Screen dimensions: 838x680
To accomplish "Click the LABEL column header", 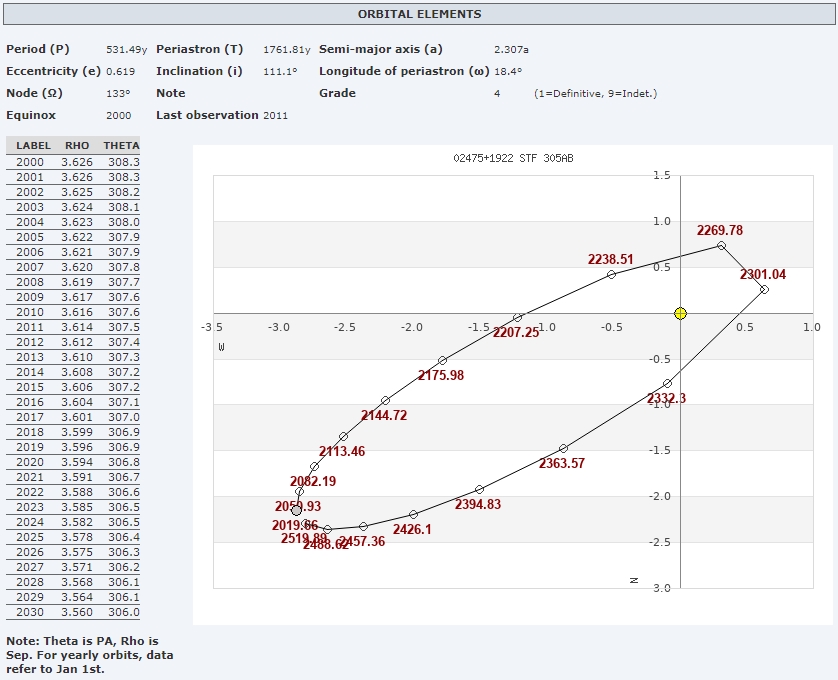I will pos(33,146).
